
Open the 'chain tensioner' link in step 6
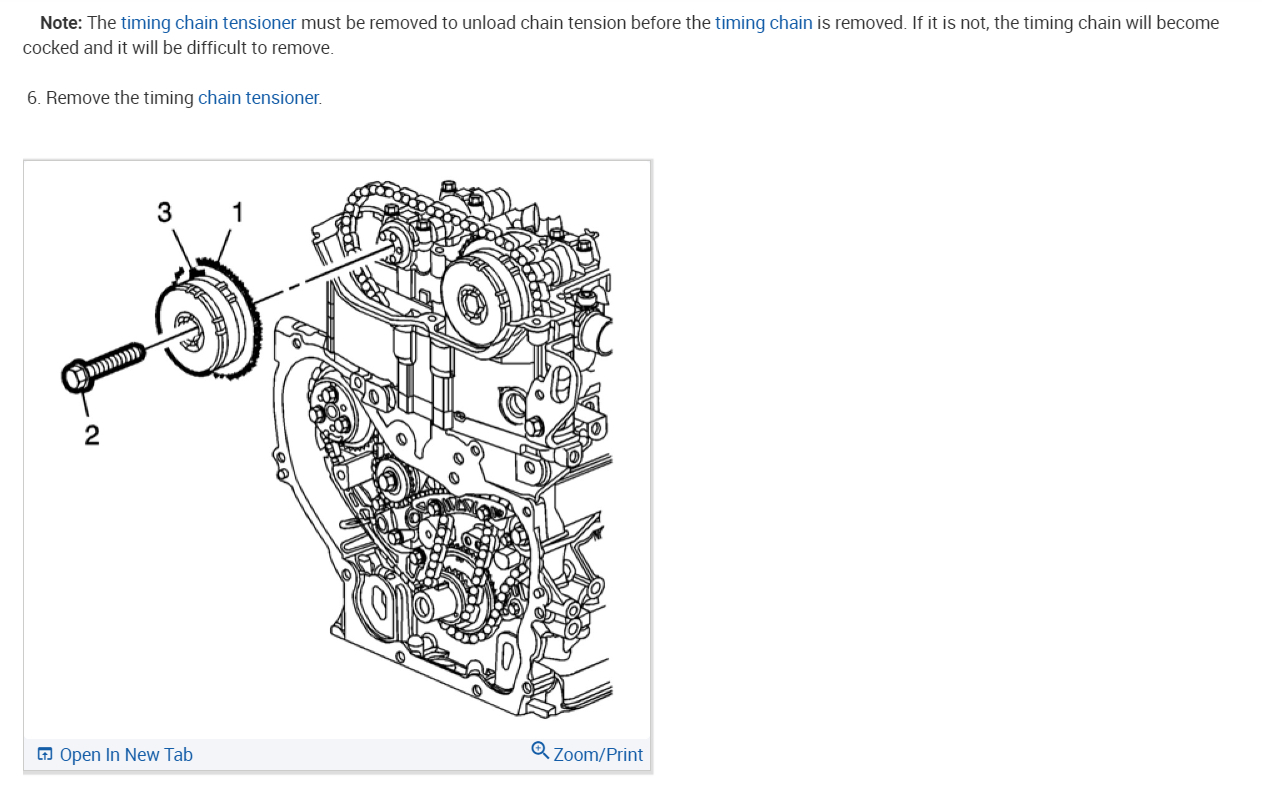pos(258,98)
